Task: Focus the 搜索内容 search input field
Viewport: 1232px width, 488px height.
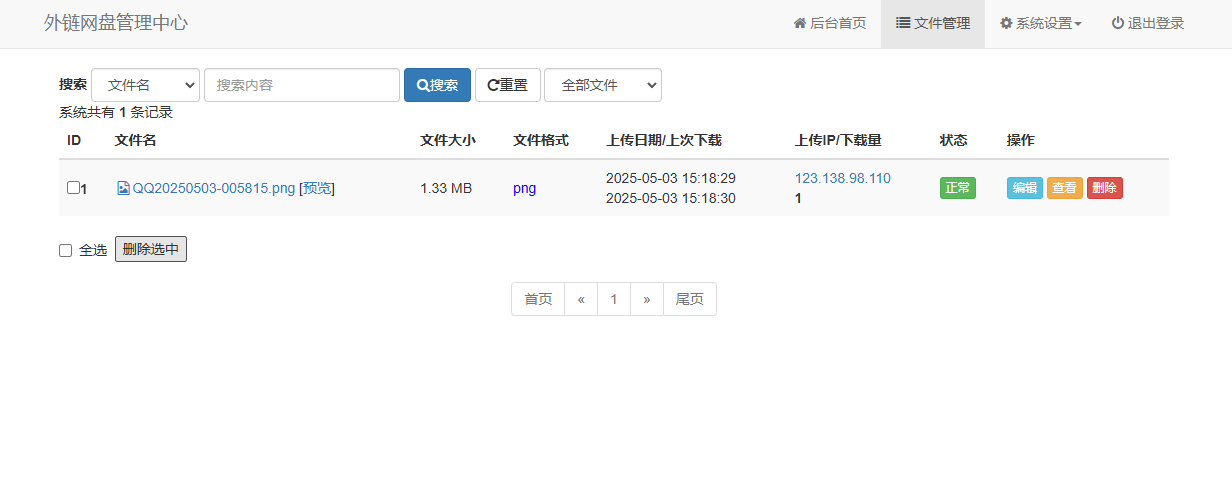Action: [301, 85]
